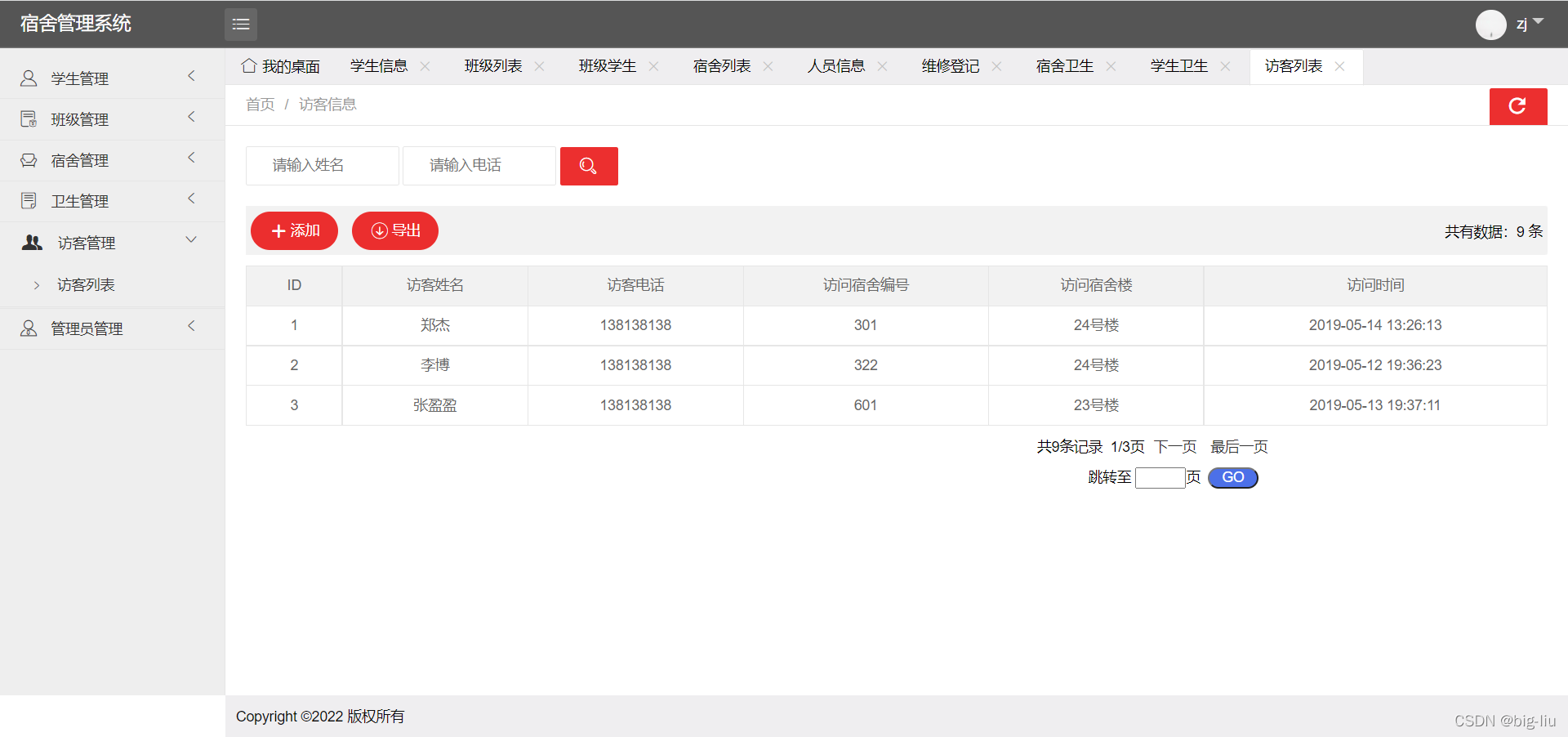Click the 宿舍管理系统 title
This screenshot has height=737, width=1568.
click(x=76, y=24)
